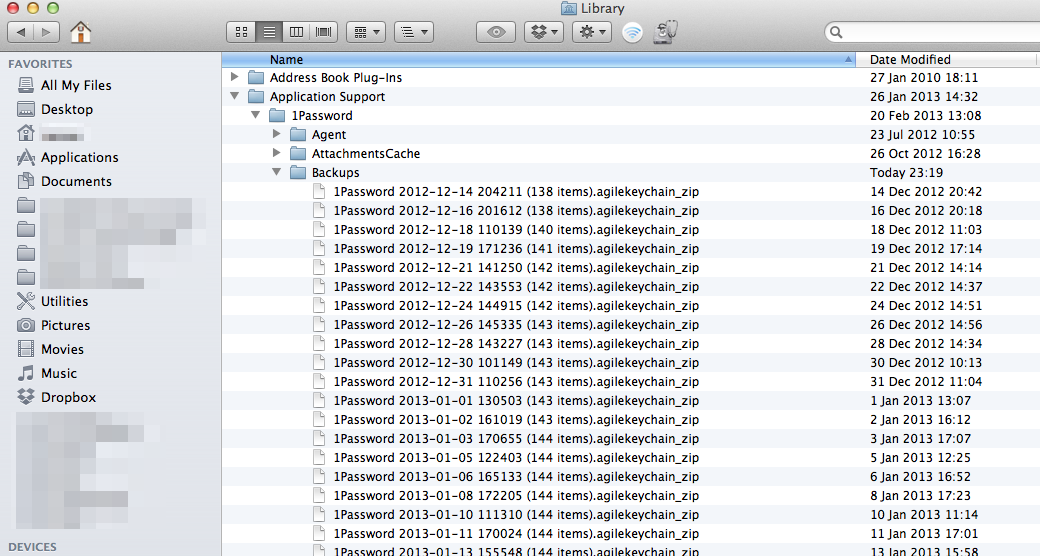Image resolution: width=1040 pixels, height=556 pixels.
Task: Click the search magnifier icon
Action: tap(836, 32)
